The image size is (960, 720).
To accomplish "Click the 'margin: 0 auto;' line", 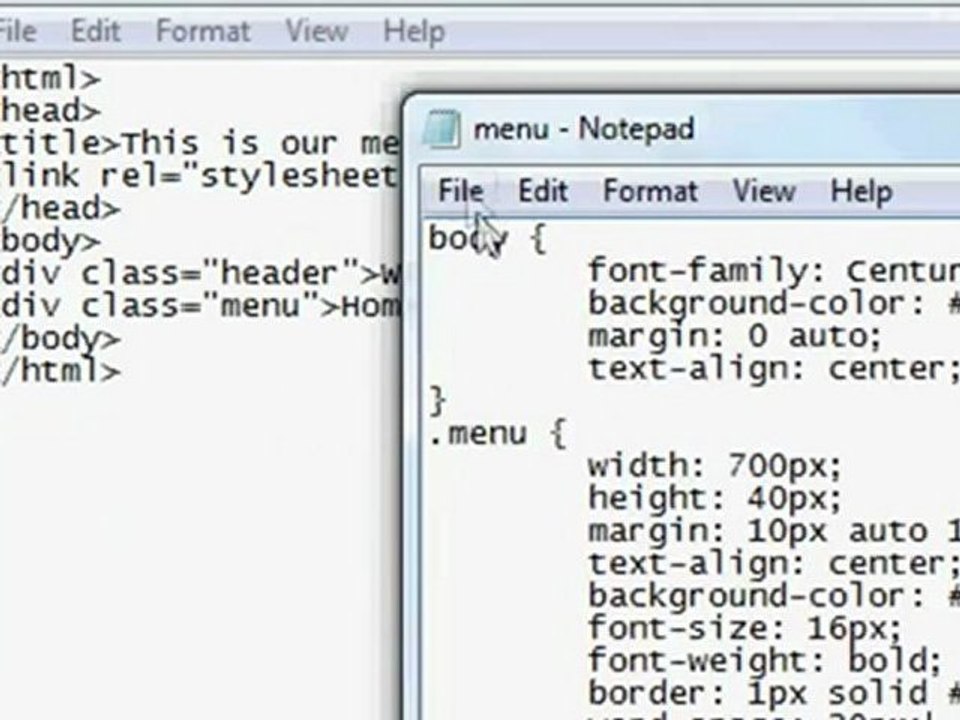I will 735,336.
